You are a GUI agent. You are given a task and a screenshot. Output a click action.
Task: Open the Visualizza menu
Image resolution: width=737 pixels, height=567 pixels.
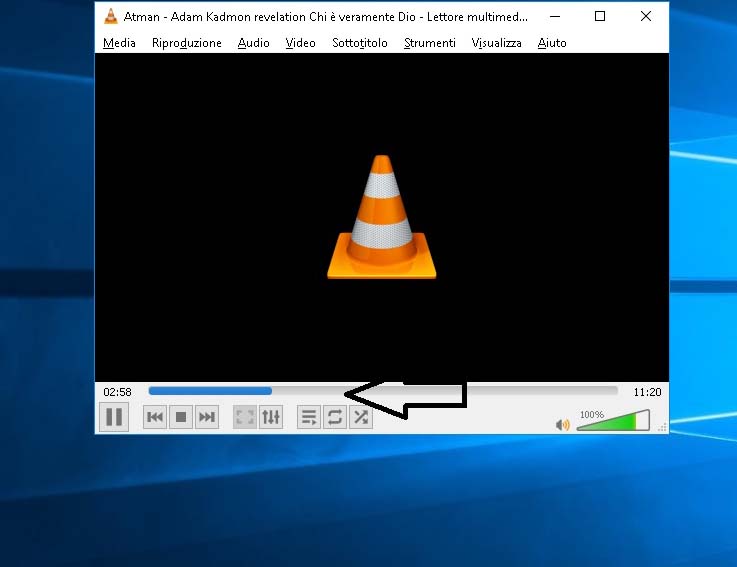click(x=496, y=43)
